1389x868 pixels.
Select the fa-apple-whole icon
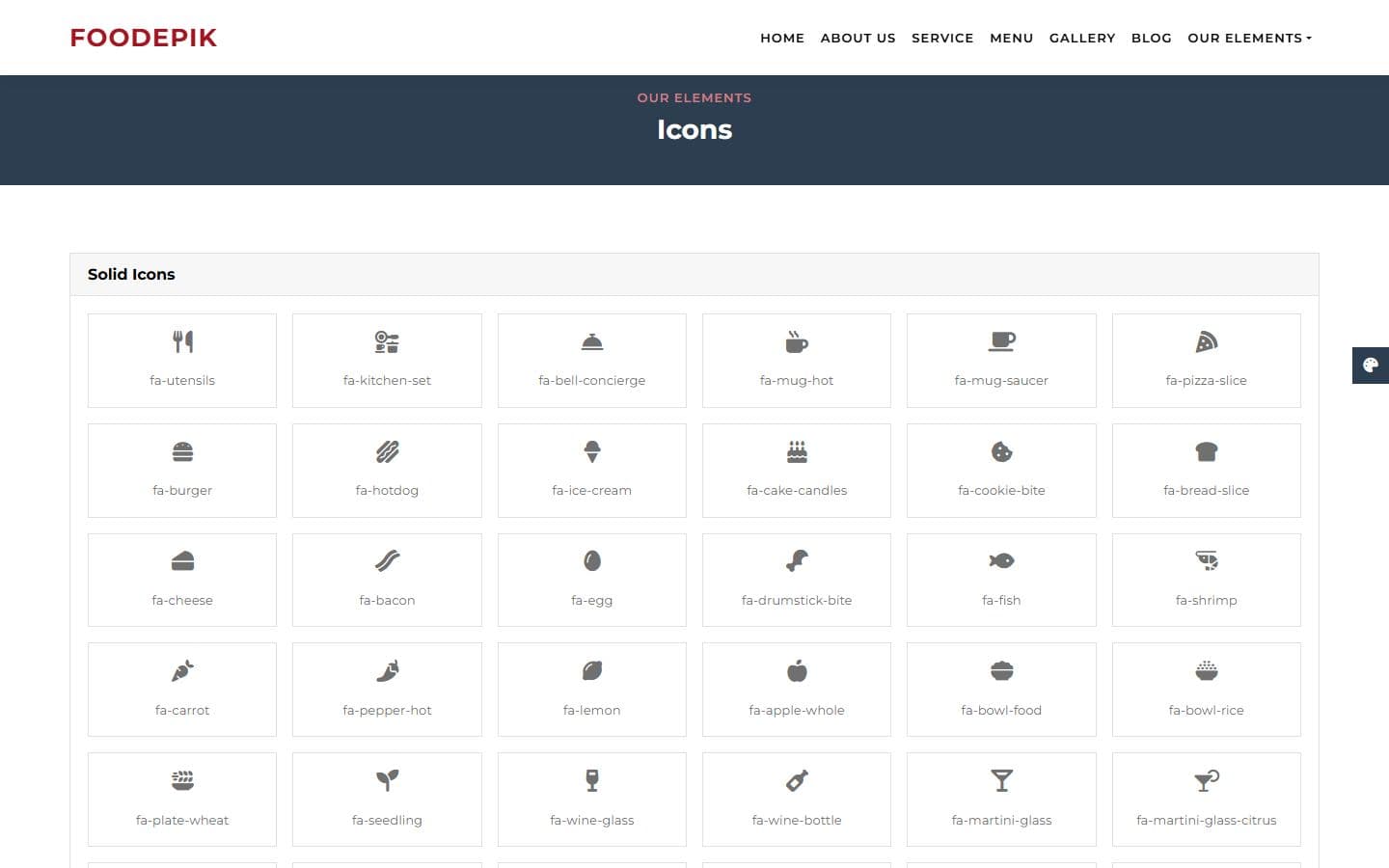point(797,671)
